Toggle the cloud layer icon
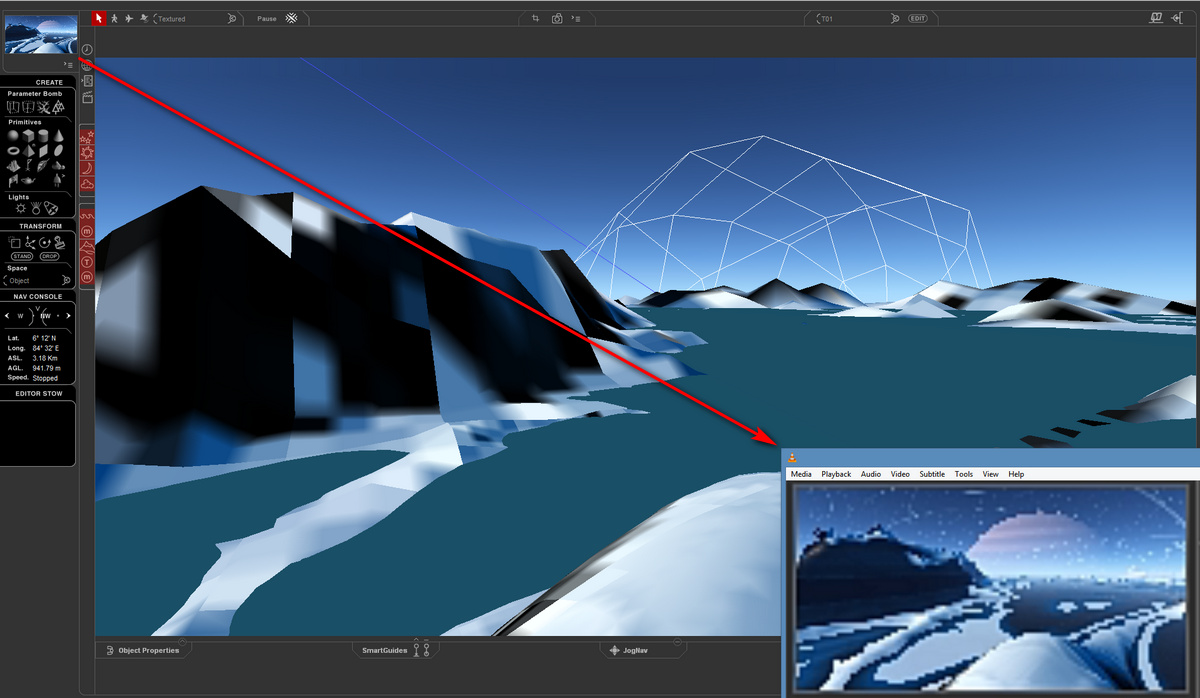1200x698 pixels. point(87,184)
